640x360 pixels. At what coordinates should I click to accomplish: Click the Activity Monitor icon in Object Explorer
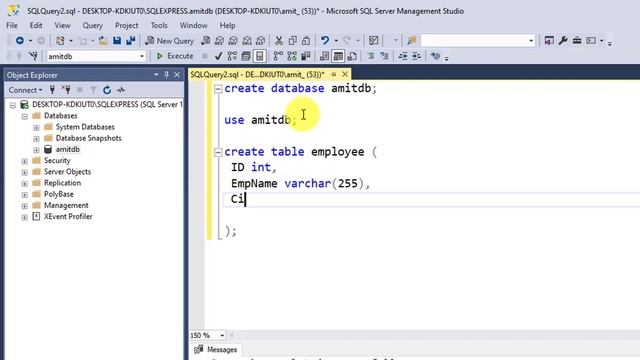tap(121, 90)
